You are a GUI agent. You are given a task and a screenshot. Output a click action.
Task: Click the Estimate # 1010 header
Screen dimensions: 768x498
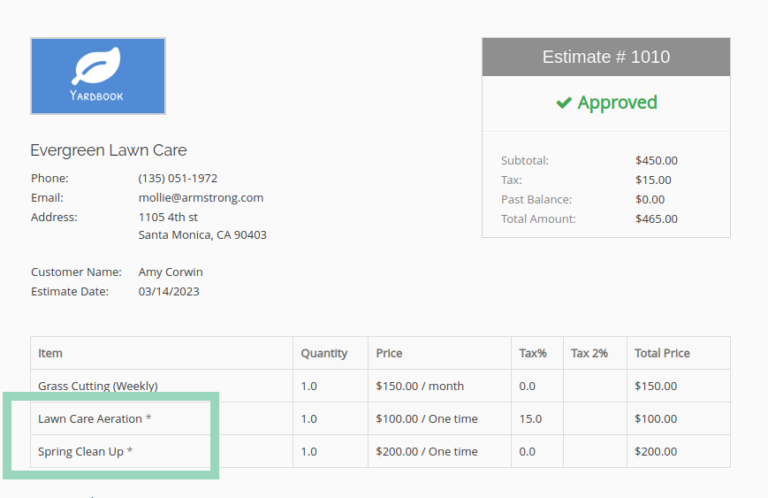[606, 57]
